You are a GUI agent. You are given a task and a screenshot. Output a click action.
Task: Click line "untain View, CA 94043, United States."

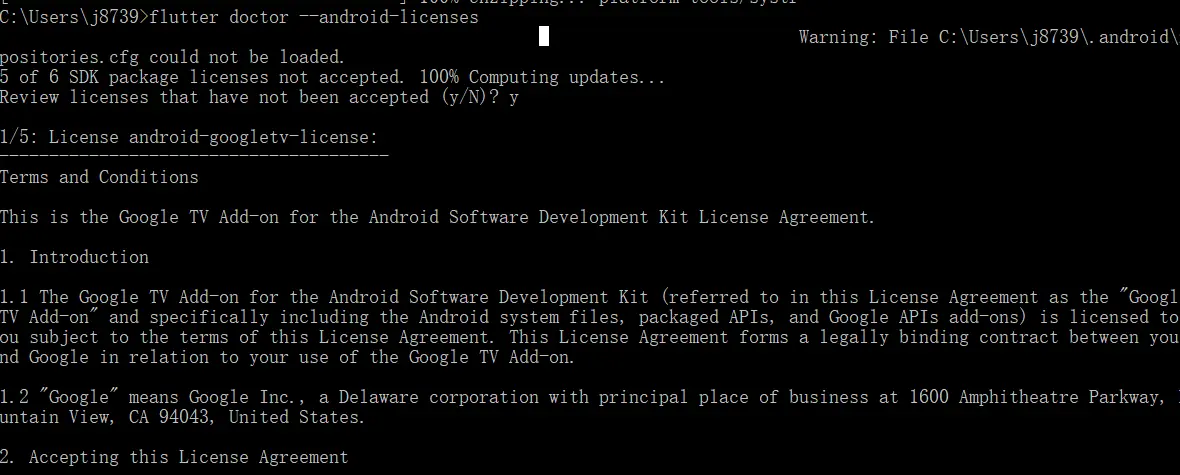point(182,417)
